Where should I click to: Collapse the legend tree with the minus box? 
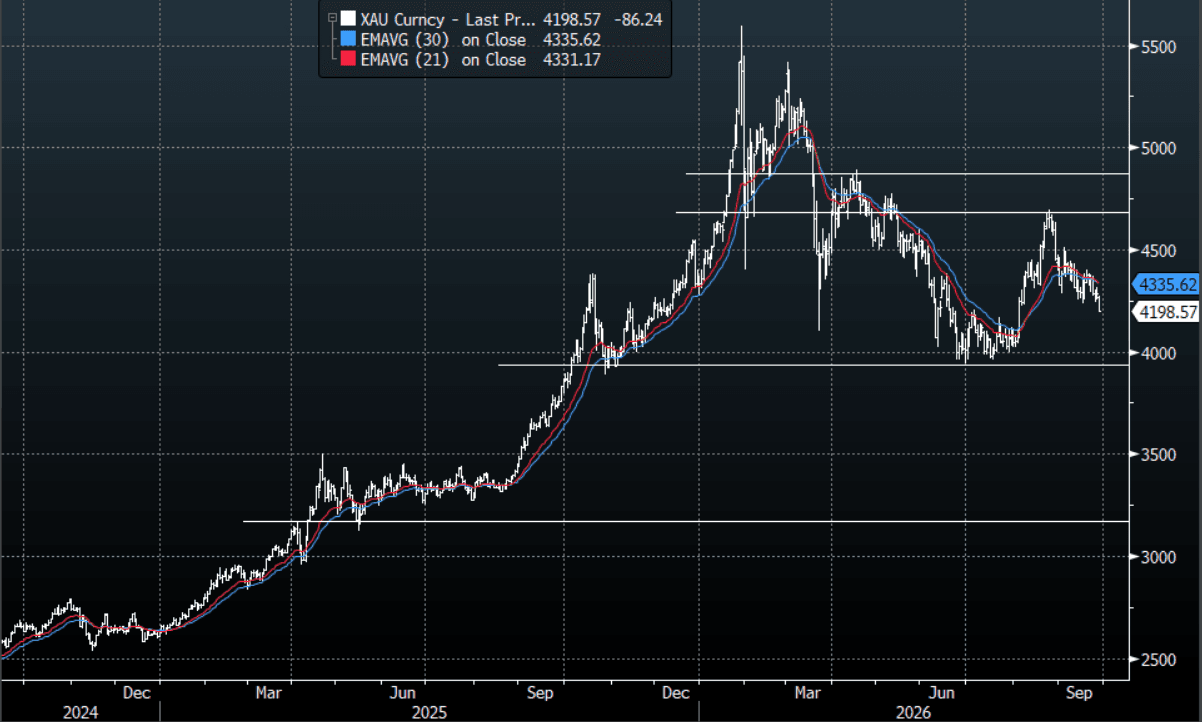[330, 17]
